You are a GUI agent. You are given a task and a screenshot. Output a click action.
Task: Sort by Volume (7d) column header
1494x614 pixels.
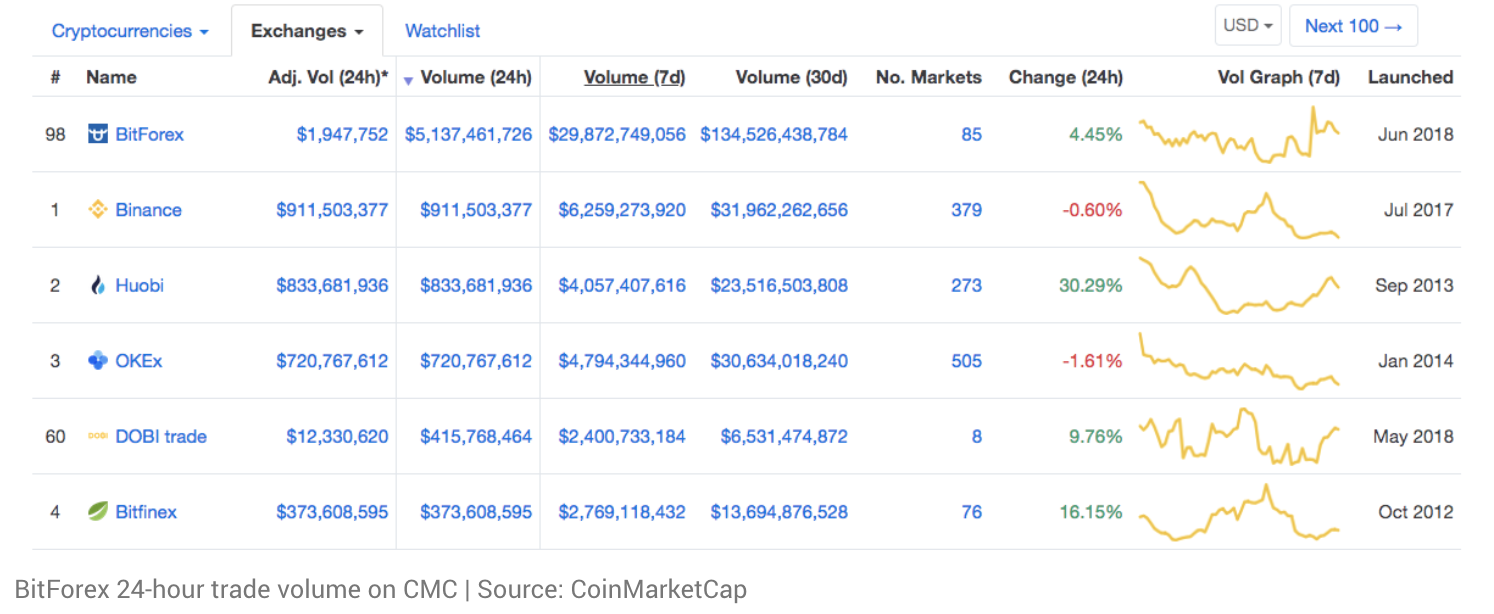coord(634,77)
